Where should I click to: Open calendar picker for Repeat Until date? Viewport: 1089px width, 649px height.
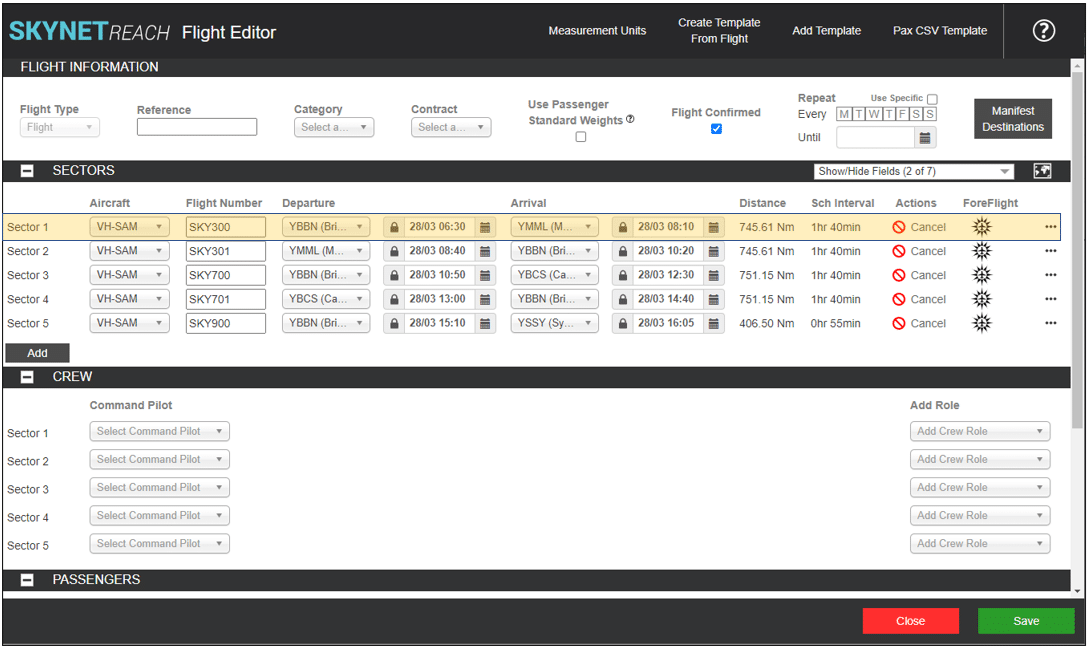pos(925,138)
